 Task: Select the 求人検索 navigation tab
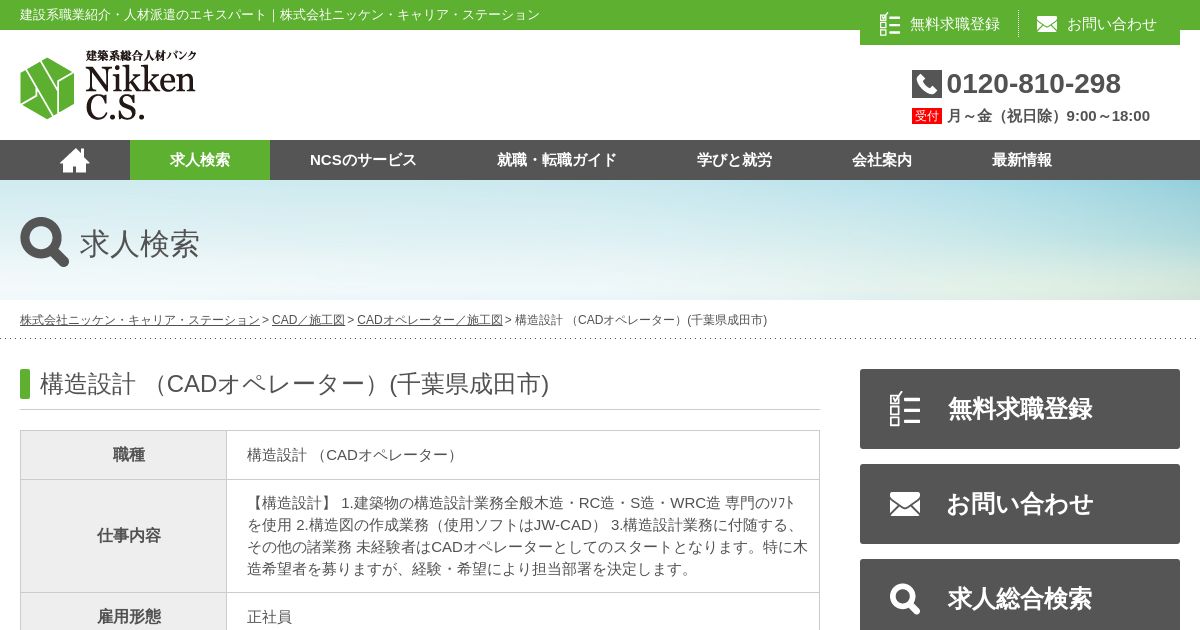(200, 160)
